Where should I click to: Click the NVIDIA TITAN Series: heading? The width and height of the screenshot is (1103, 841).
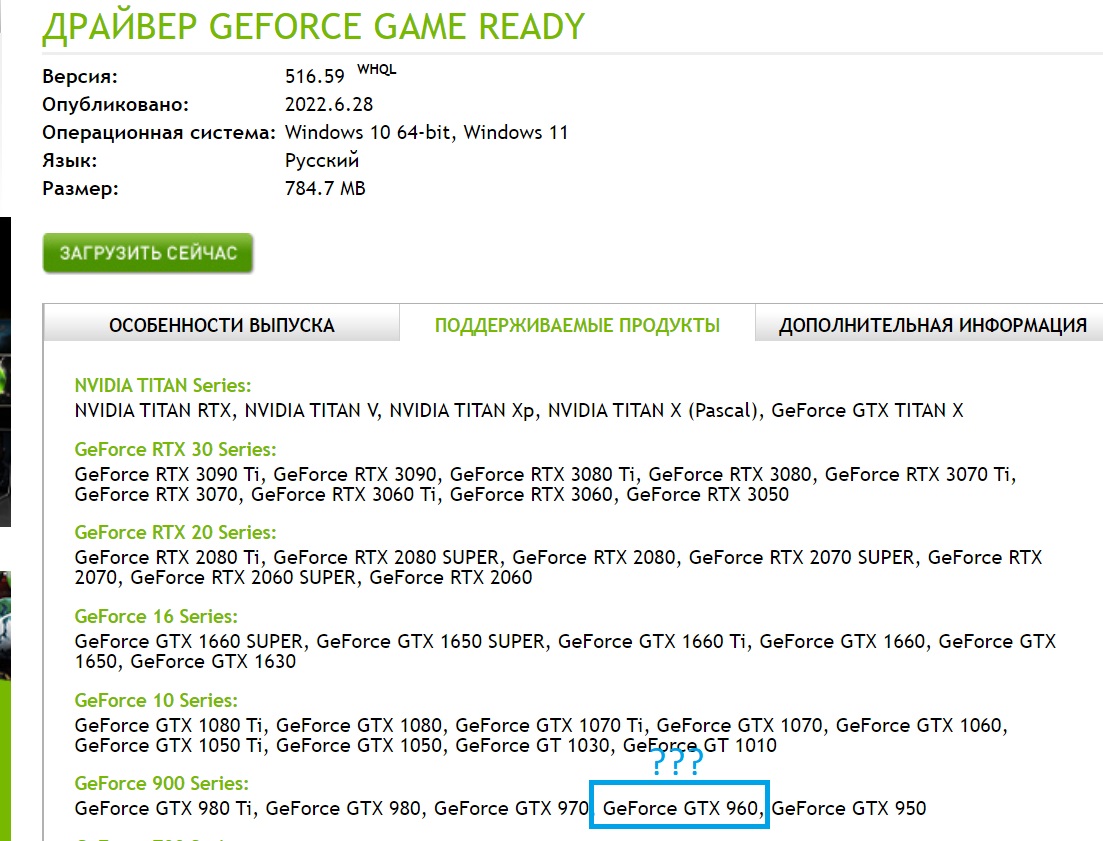click(x=162, y=385)
